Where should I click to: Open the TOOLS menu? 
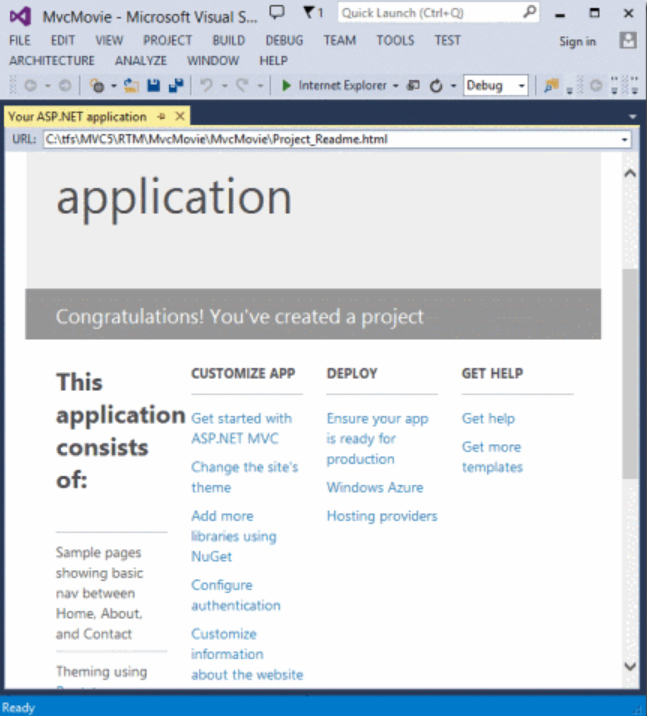pyautogui.click(x=395, y=40)
